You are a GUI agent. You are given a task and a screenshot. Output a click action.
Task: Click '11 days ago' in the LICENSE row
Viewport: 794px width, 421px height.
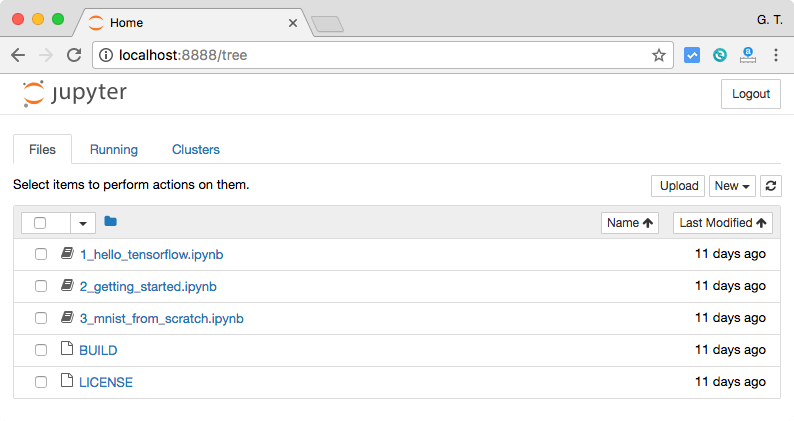click(x=730, y=381)
